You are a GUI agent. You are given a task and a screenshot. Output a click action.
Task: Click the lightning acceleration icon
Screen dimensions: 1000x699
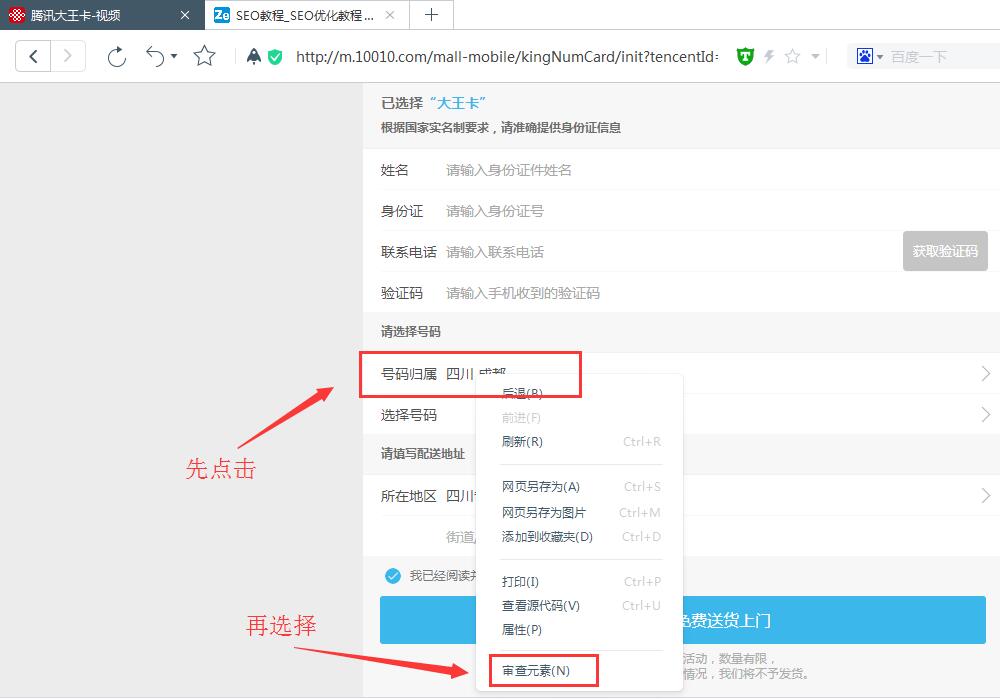tap(767, 56)
